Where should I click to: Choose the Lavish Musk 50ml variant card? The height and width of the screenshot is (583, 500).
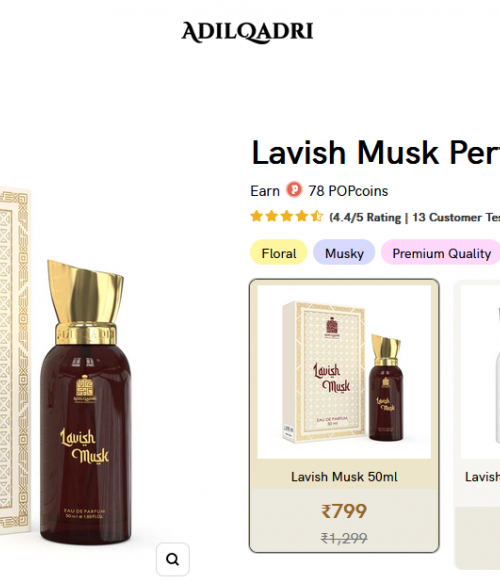(x=344, y=416)
